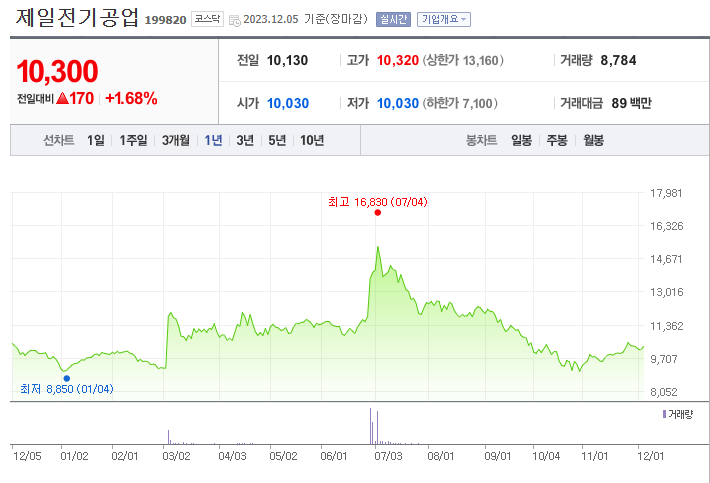This screenshot has height=483, width=710.
Task: Click the 제일전기공업 stock title
Action: [x=77, y=18]
